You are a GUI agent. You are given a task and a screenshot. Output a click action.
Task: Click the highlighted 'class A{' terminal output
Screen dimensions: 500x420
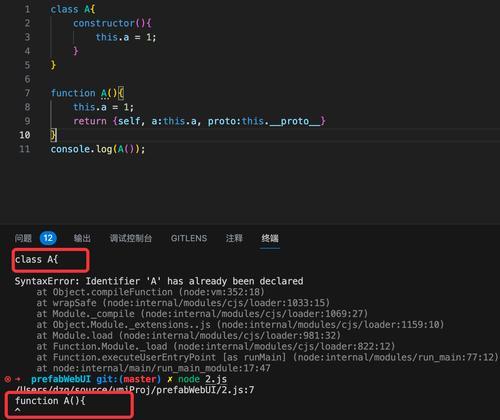click(36, 259)
